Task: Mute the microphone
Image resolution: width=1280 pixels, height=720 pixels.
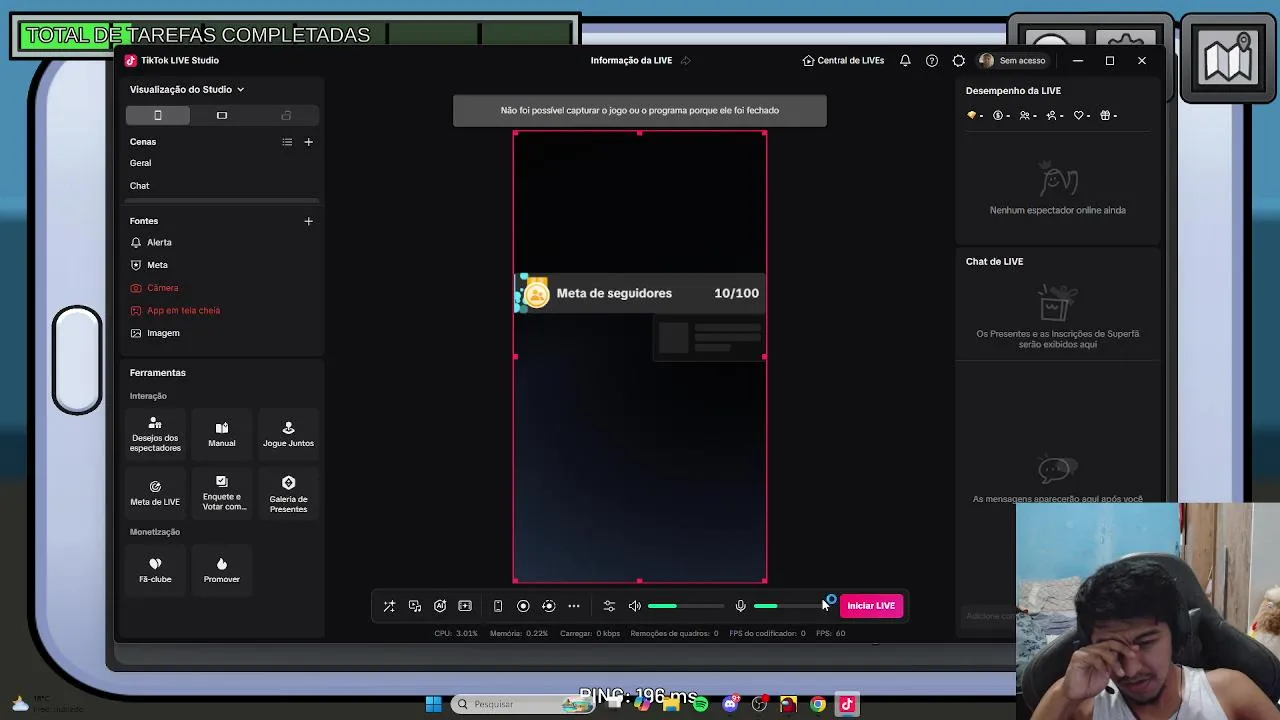Action: [x=741, y=606]
